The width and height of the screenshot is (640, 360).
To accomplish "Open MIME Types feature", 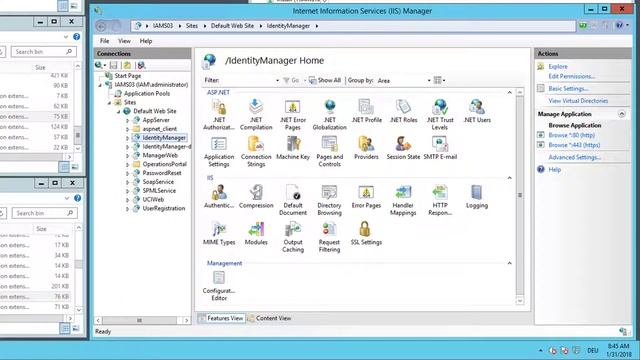I will tap(219, 233).
